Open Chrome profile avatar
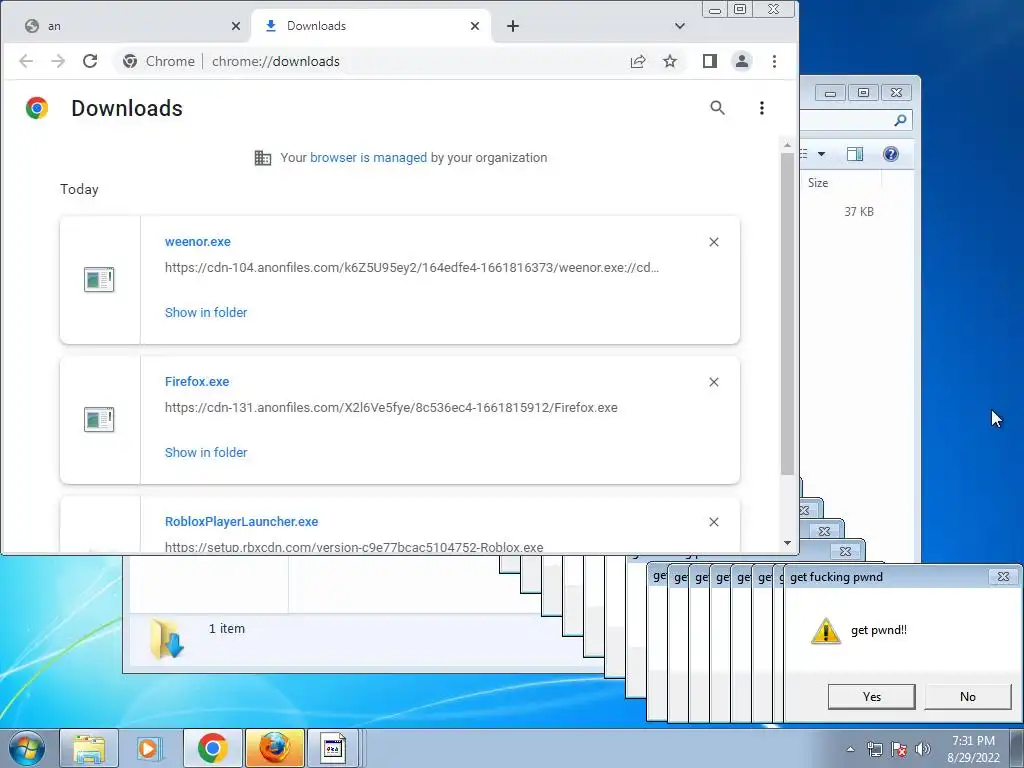The image size is (1024, 768). [x=742, y=61]
